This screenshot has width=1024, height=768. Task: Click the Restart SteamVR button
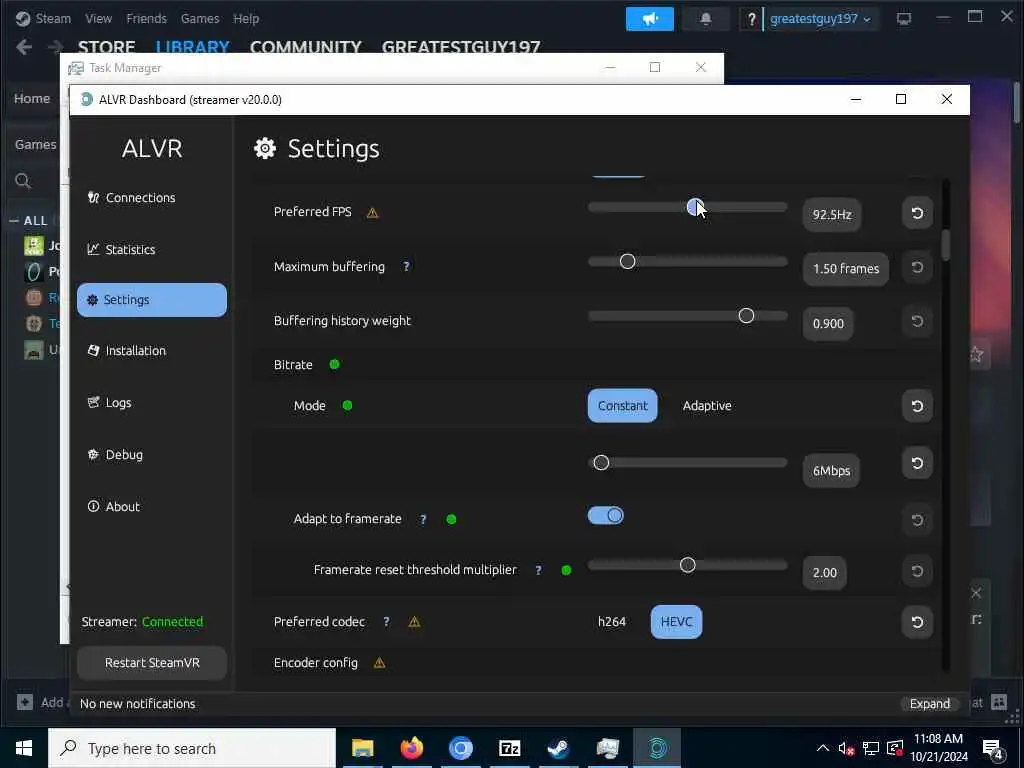152,662
